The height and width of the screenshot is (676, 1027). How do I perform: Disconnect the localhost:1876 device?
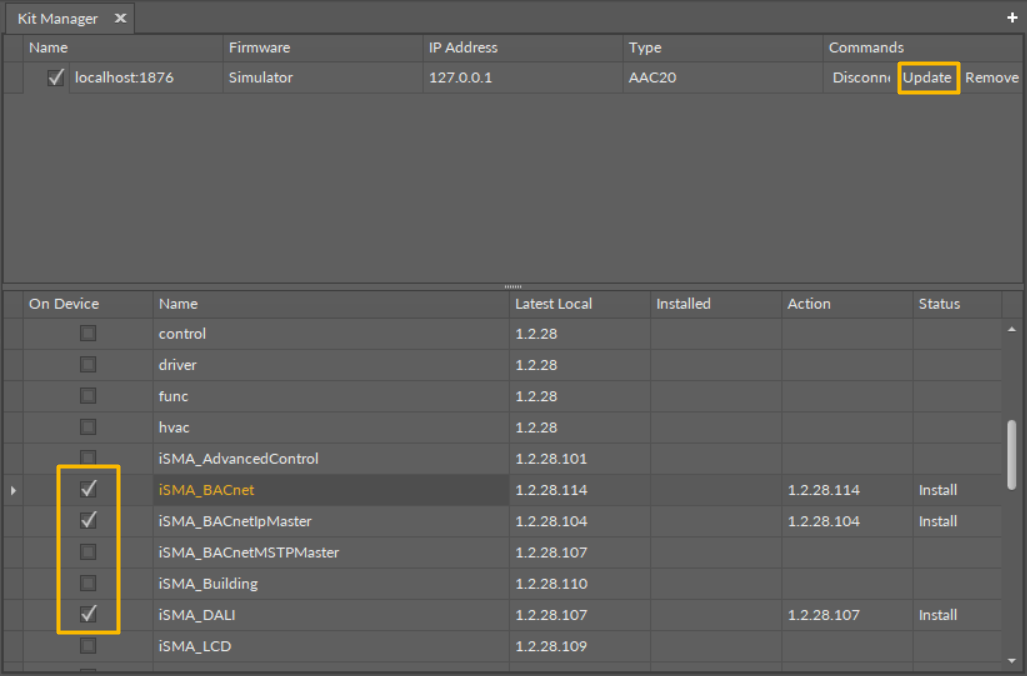(860, 77)
